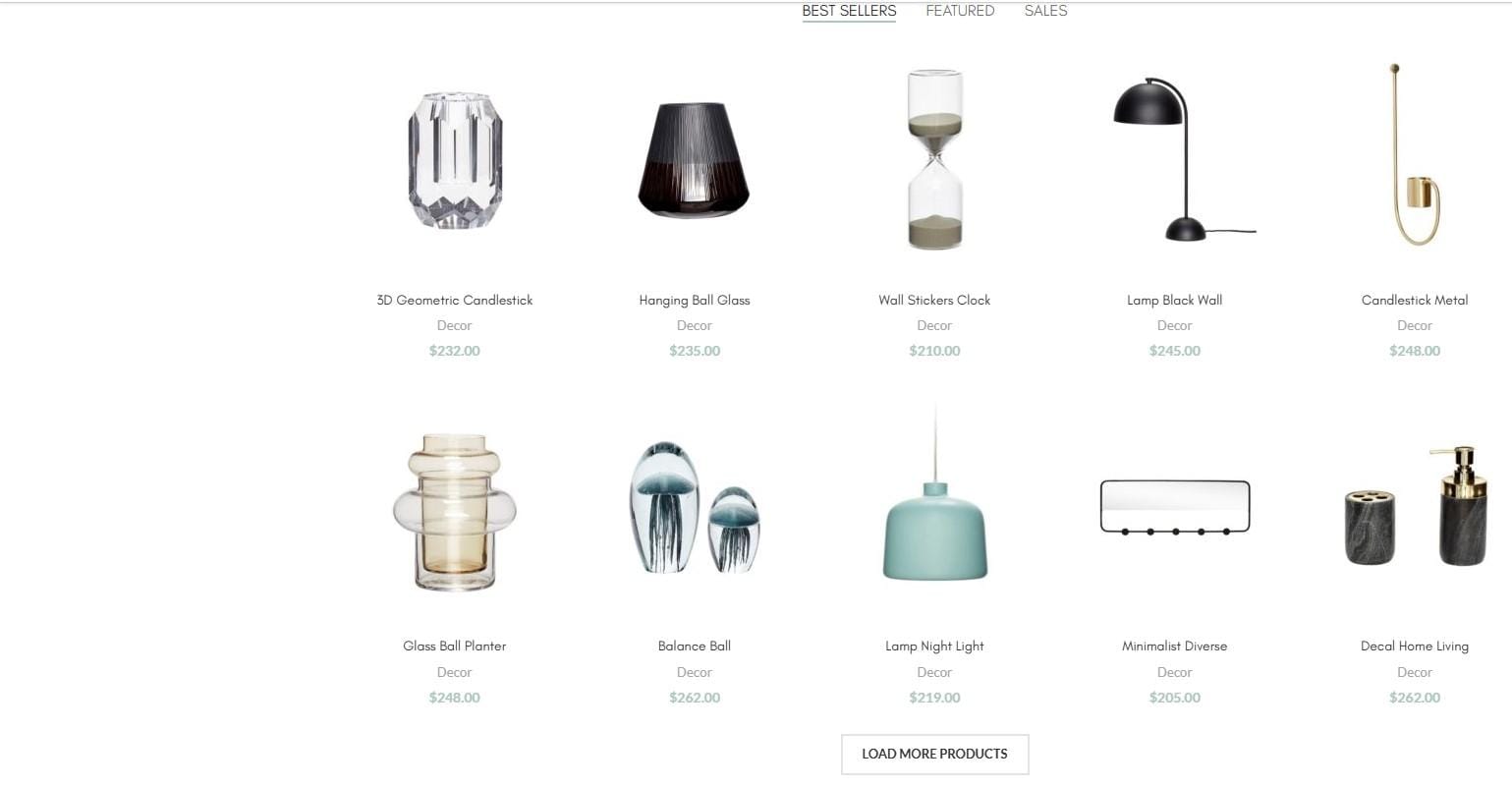The height and width of the screenshot is (787, 1512).
Task: Open the 3D Geometric Candlestick image
Action: coord(455,160)
